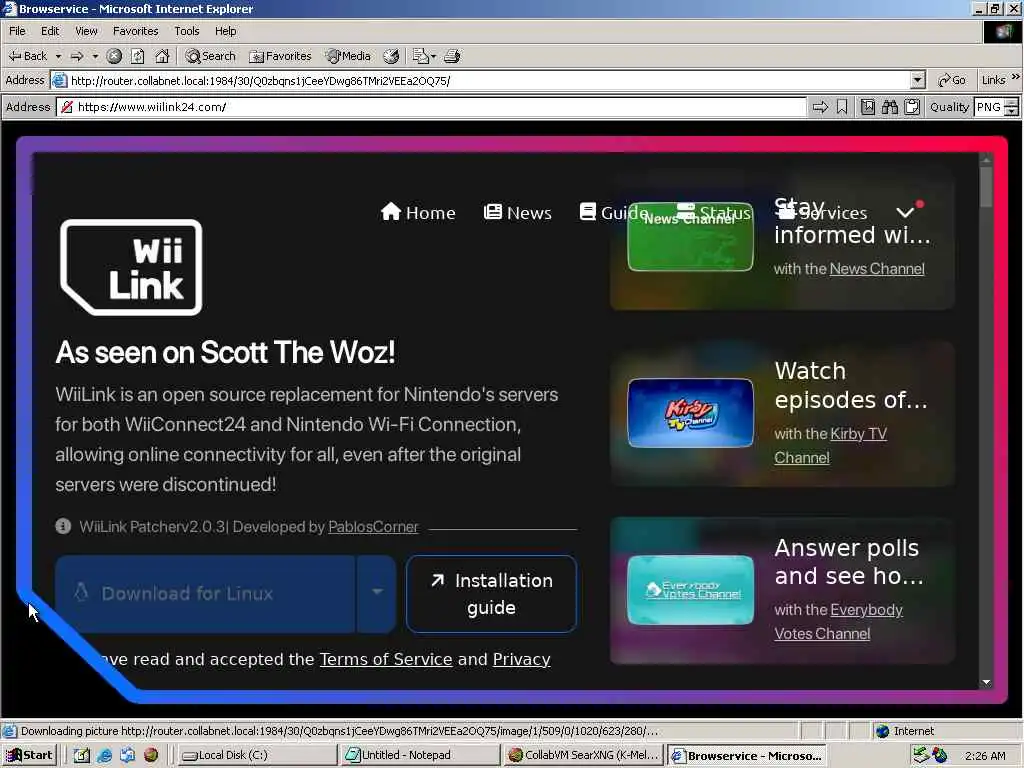Open News in WiiLink navigation

click(x=517, y=212)
